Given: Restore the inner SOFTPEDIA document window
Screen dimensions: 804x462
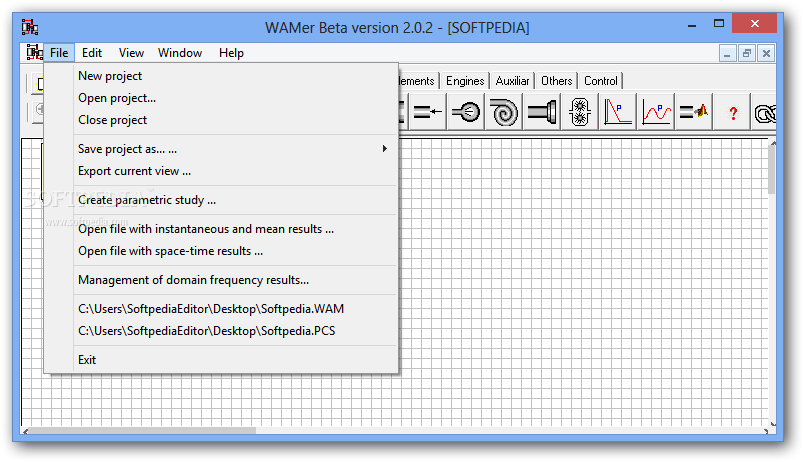Looking at the screenshot, I should [747, 53].
